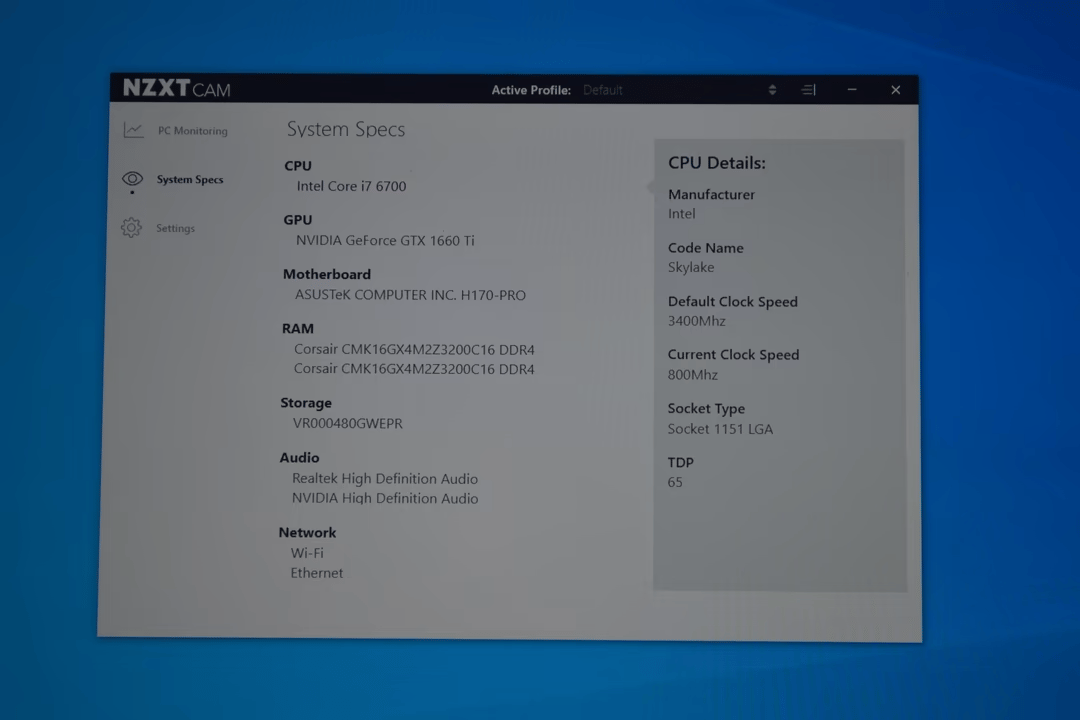
Task: Click the 3400Mhz default clock value
Action: pyautogui.click(x=696, y=321)
